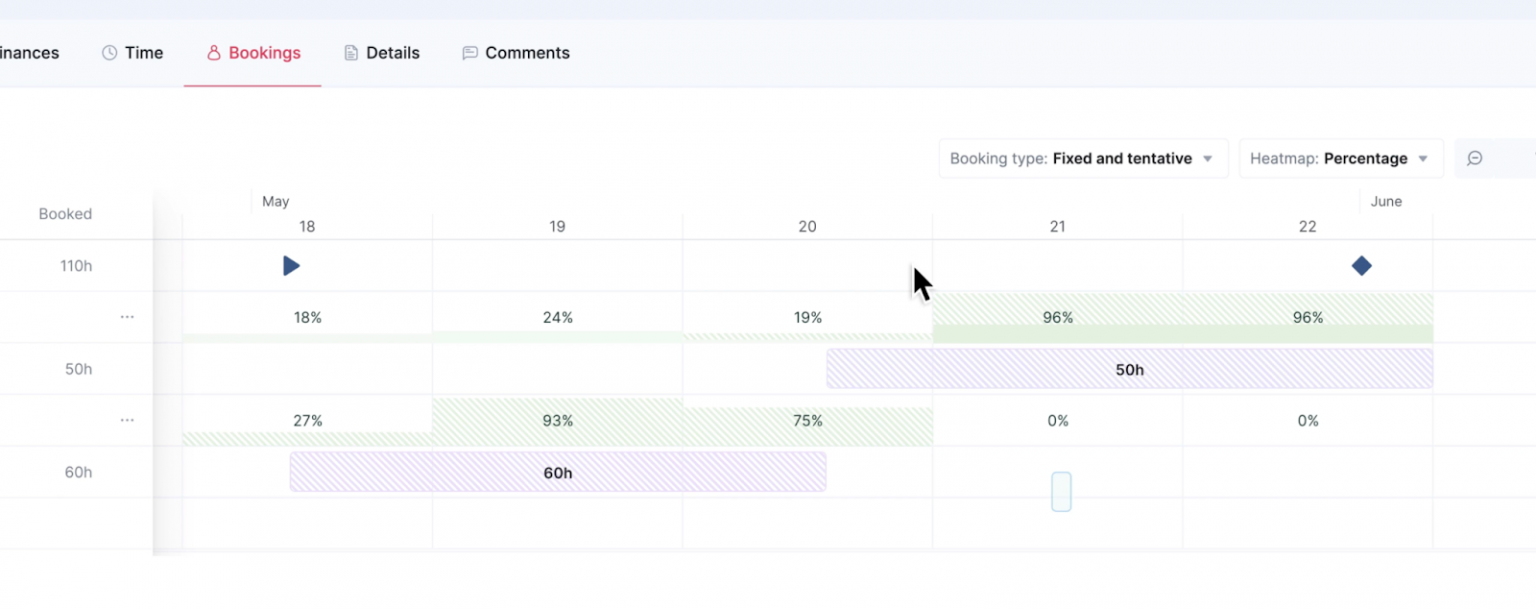This screenshot has height=609, width=1536.
Task: Open the Comments tab
Action: [x=515, y=52]
